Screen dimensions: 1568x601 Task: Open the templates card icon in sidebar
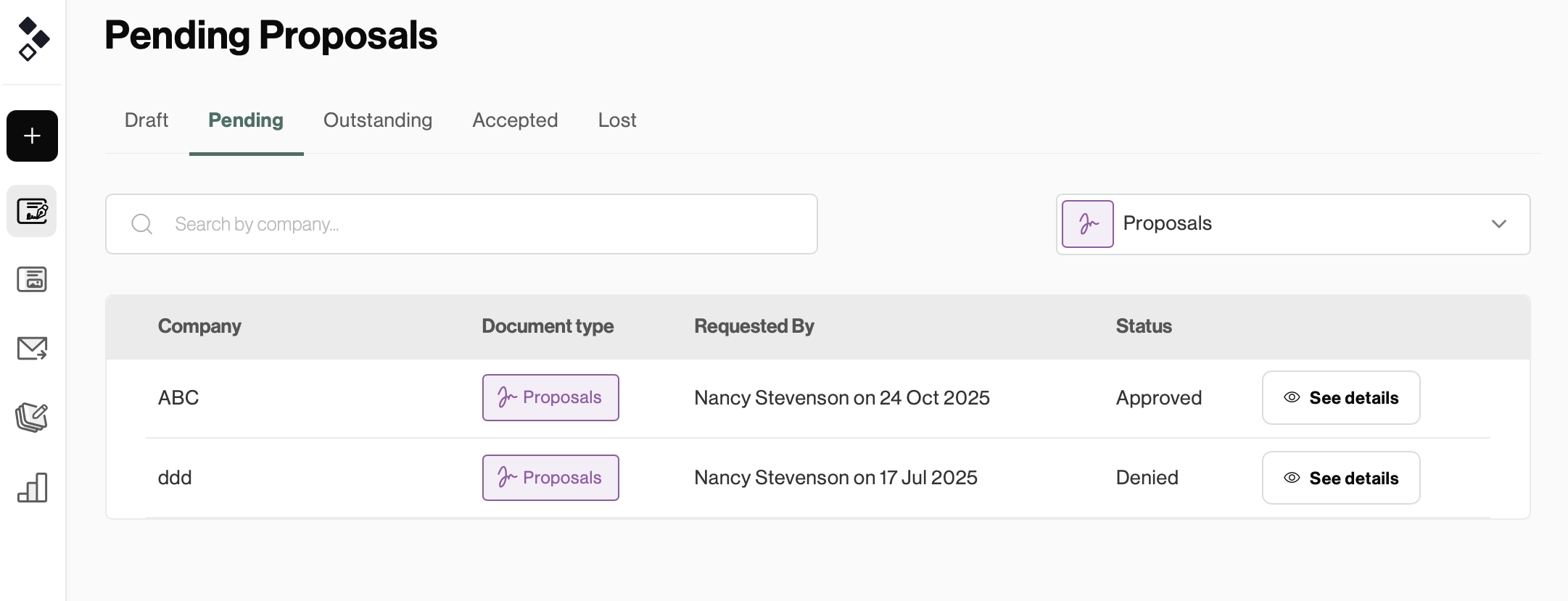(x=32, y=279)
